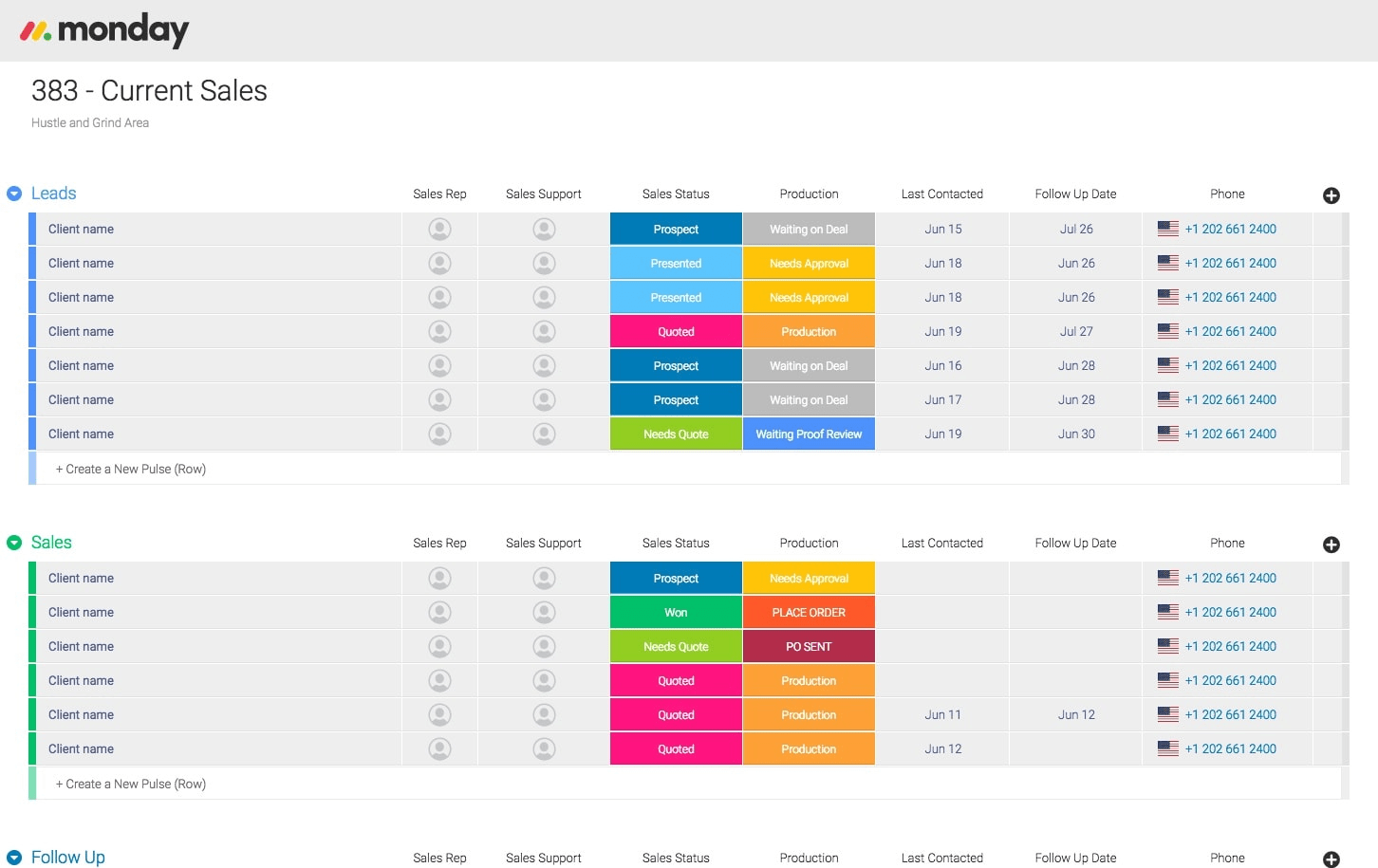Assign Sales Support on the PO SENT row
Screen dimensions: 1378x868
pos(544,646)
